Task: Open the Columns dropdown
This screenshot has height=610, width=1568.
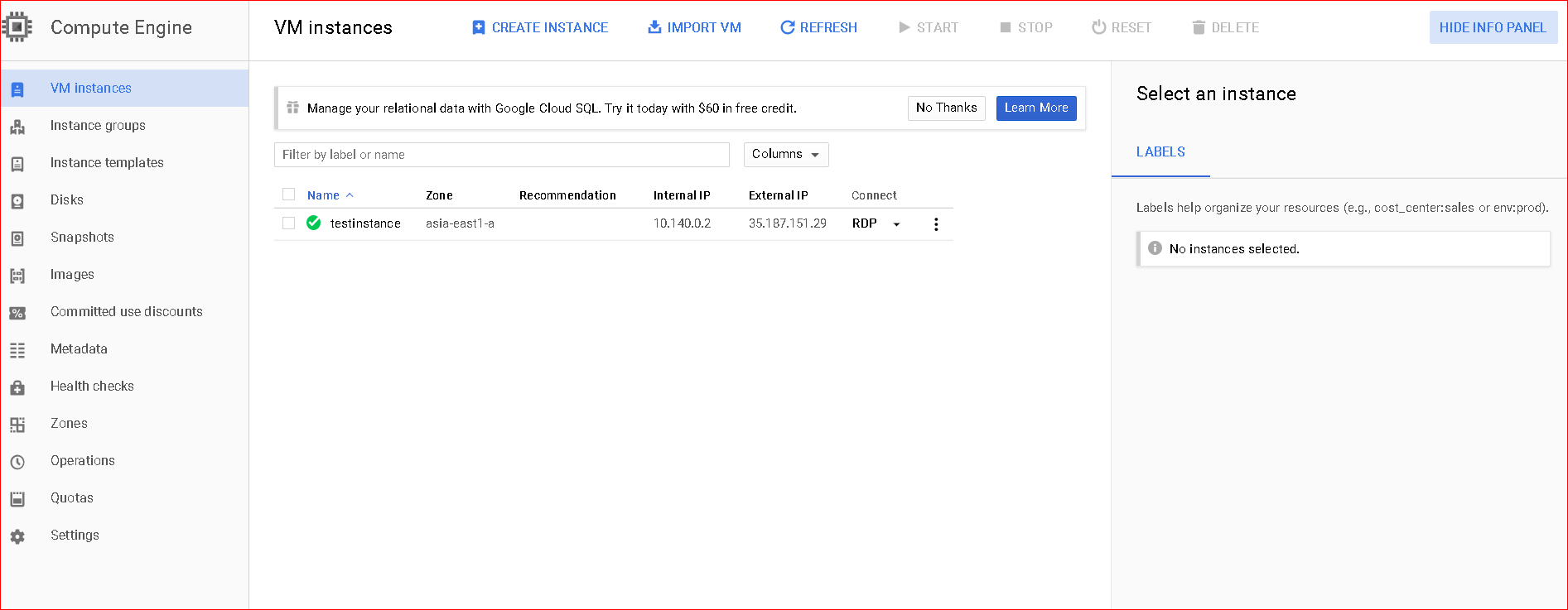Action: pos(785,155)
